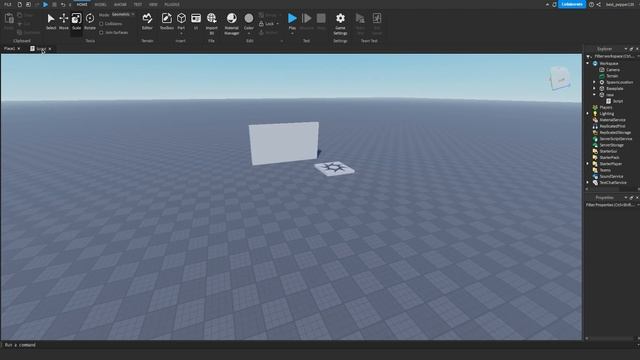Click the help icon near Collaborate
Image resolution: width=640 pixels, height=360 pixels.
591,4
